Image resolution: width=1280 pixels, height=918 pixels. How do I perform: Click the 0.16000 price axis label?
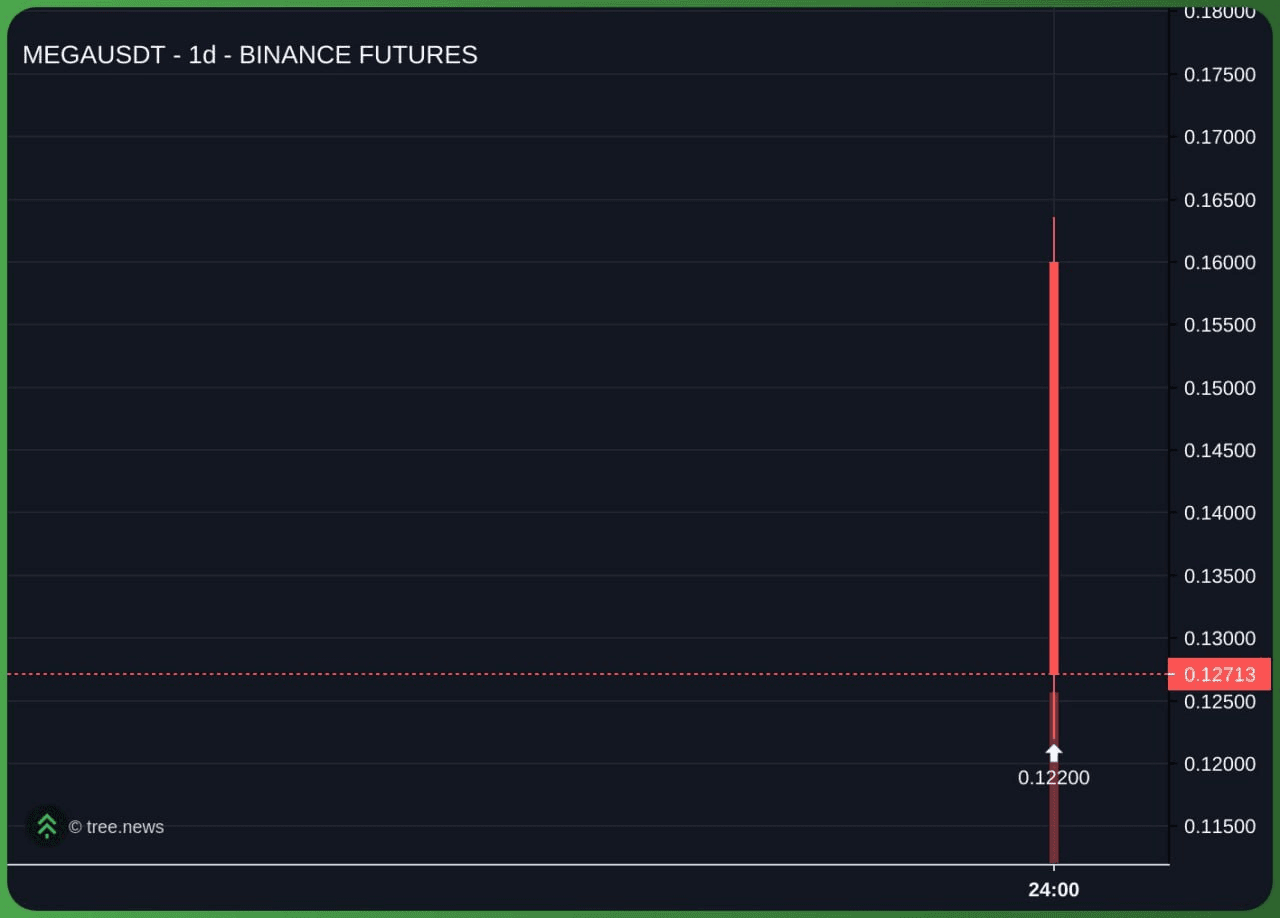tap(1219, 262)
